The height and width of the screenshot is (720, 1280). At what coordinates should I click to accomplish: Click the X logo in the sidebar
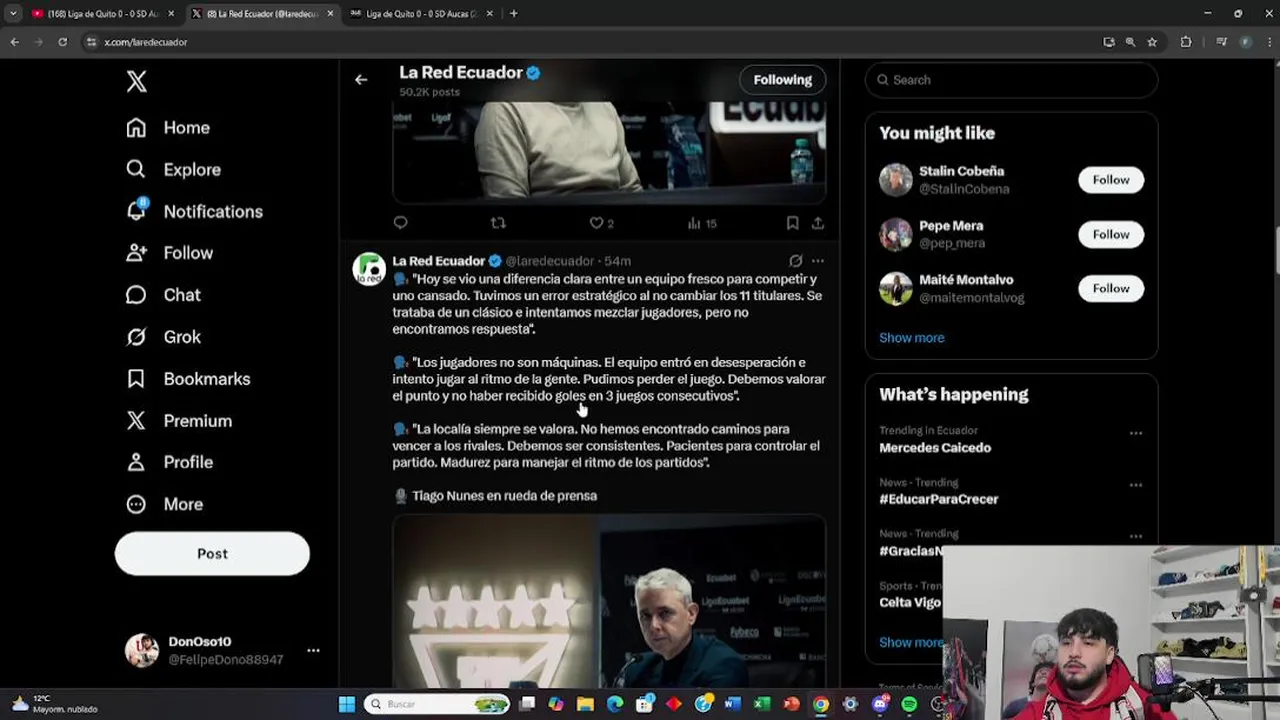(137, 82)
